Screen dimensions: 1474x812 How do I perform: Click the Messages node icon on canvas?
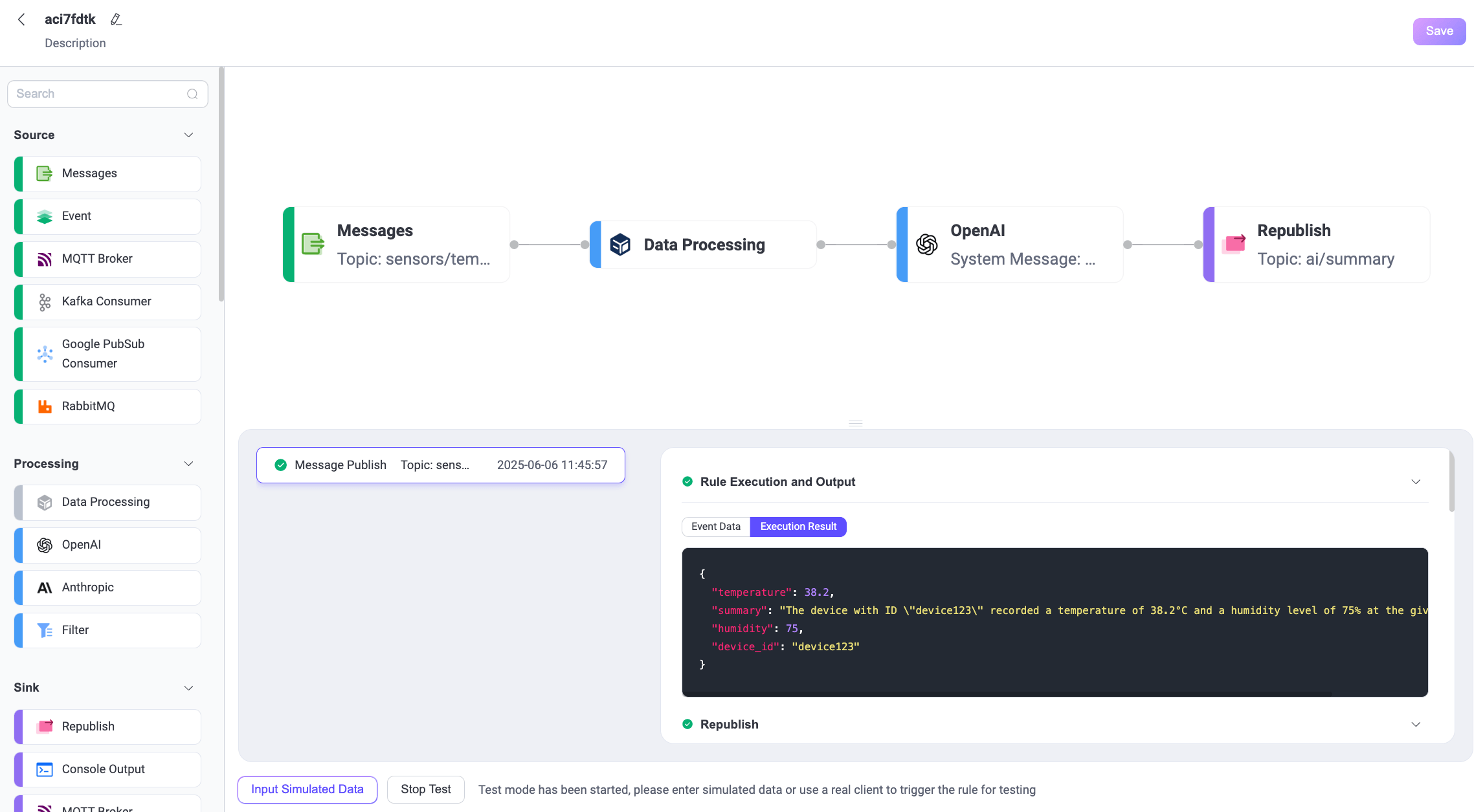313,245
